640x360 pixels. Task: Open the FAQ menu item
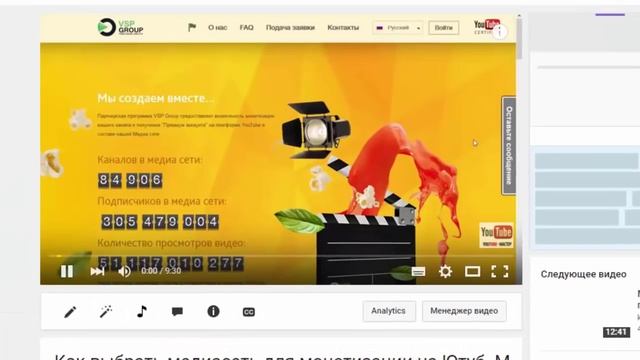(247, 27)
